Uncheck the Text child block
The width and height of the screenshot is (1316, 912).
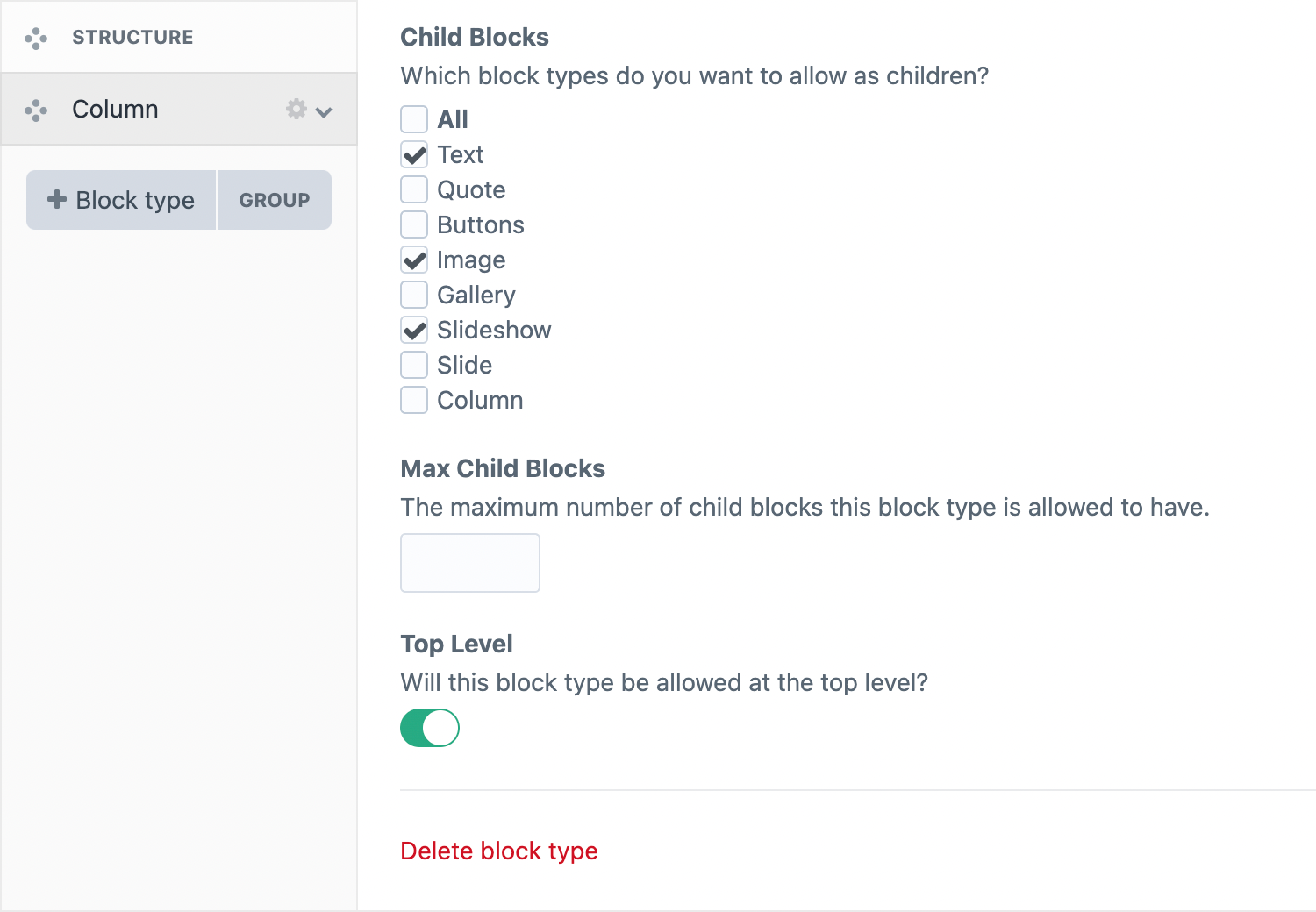(x=414, y=154)
